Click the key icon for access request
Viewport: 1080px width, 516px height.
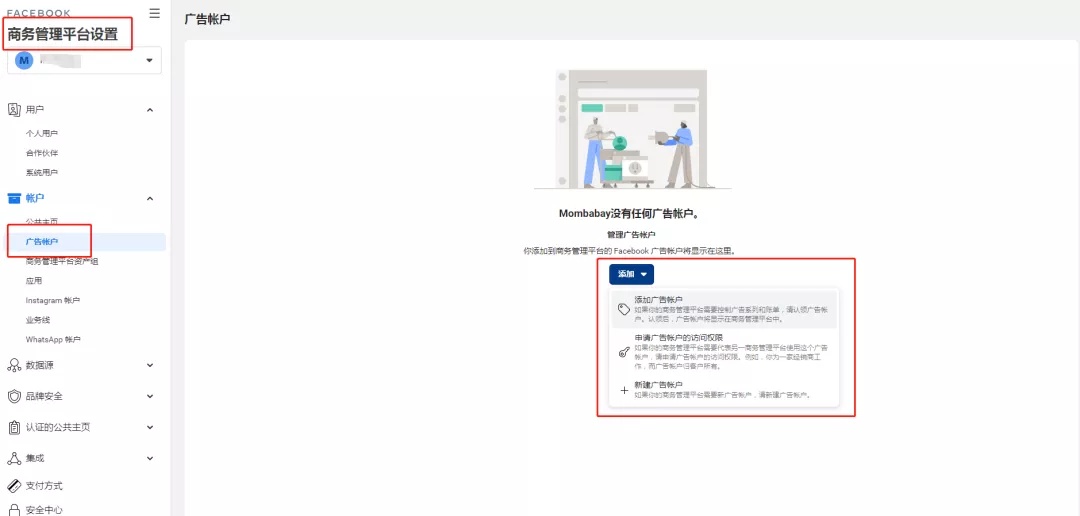pos(623,352)
